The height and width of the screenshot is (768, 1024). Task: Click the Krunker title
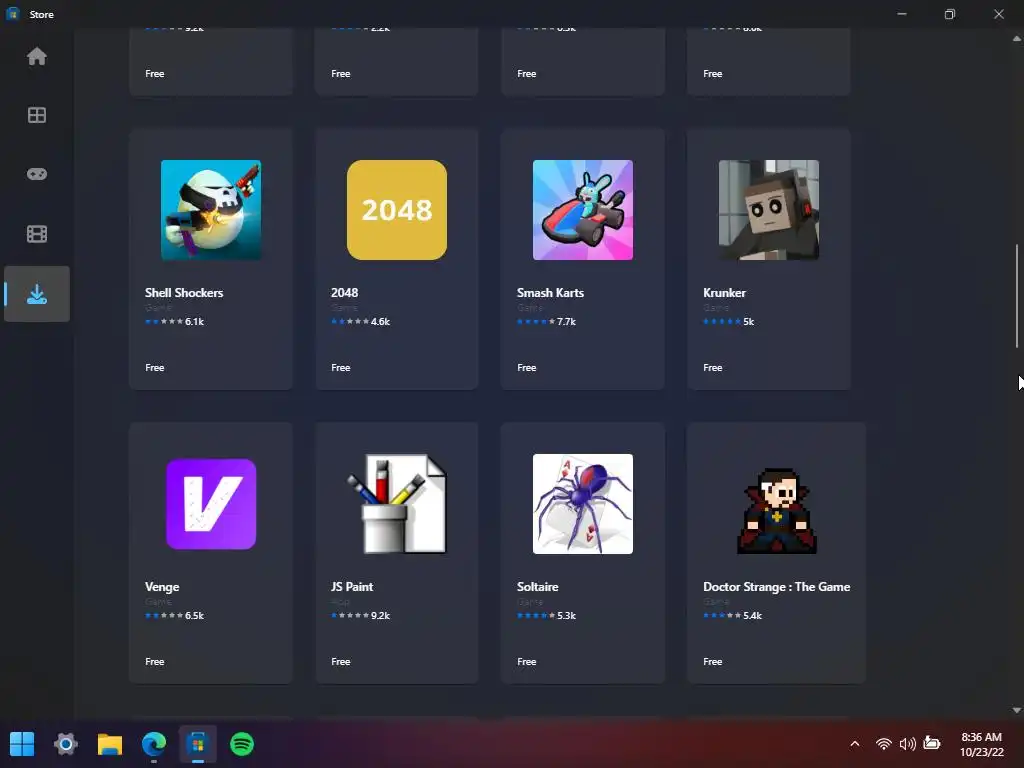(724, 293)
